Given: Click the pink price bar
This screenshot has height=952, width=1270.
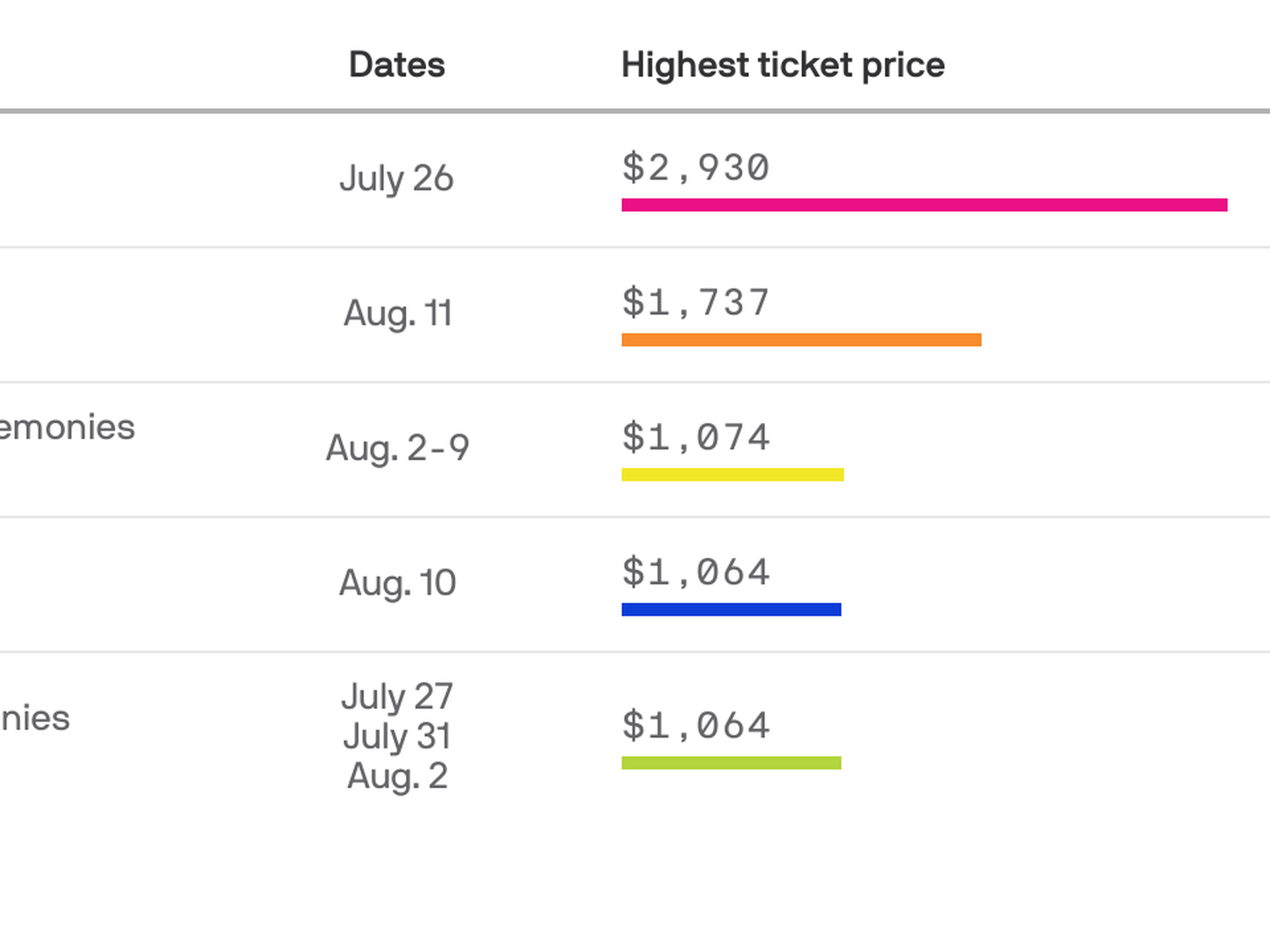Looking at the screenshot, I should (924, 205).
